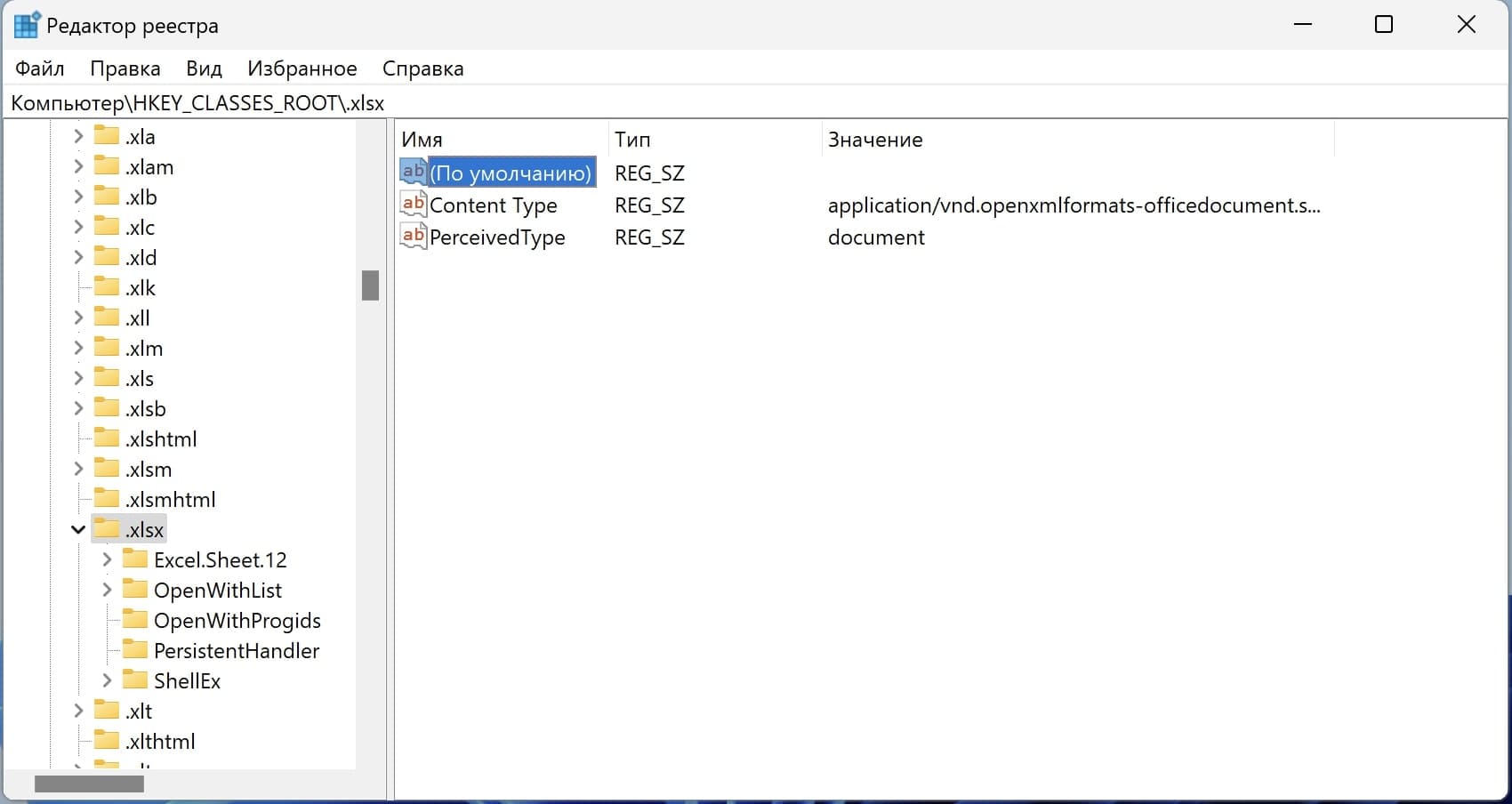Expand the .xlsm key

pyautogui.click(x=78, y=469)
